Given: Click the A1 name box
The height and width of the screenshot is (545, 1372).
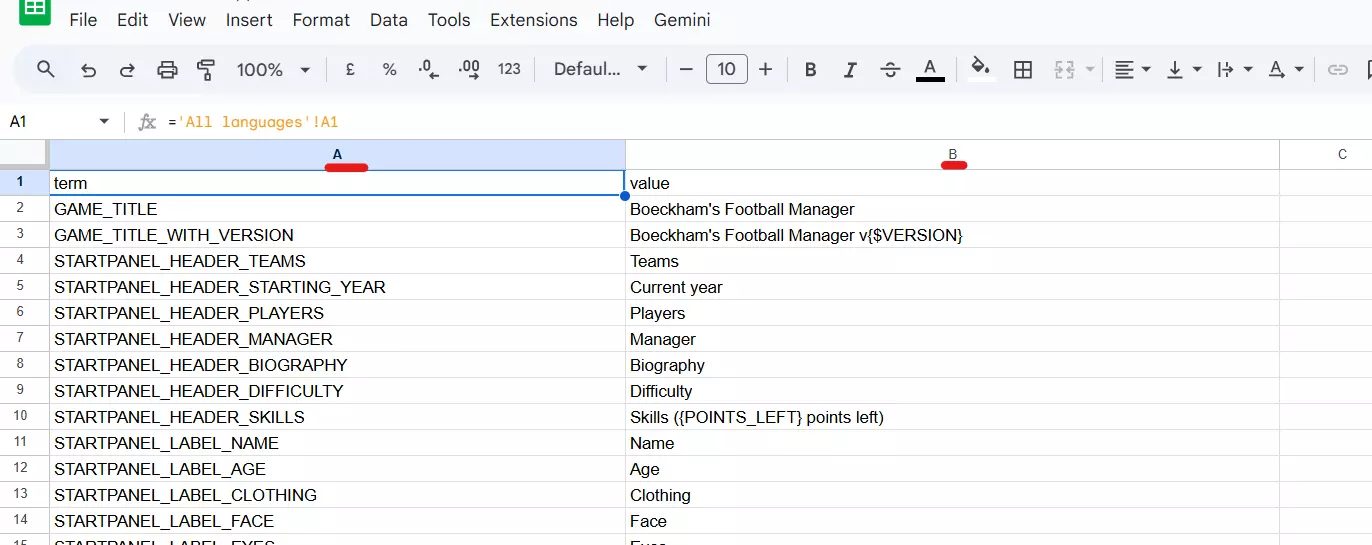Looking at the screenshot, I should coord(50,122).
